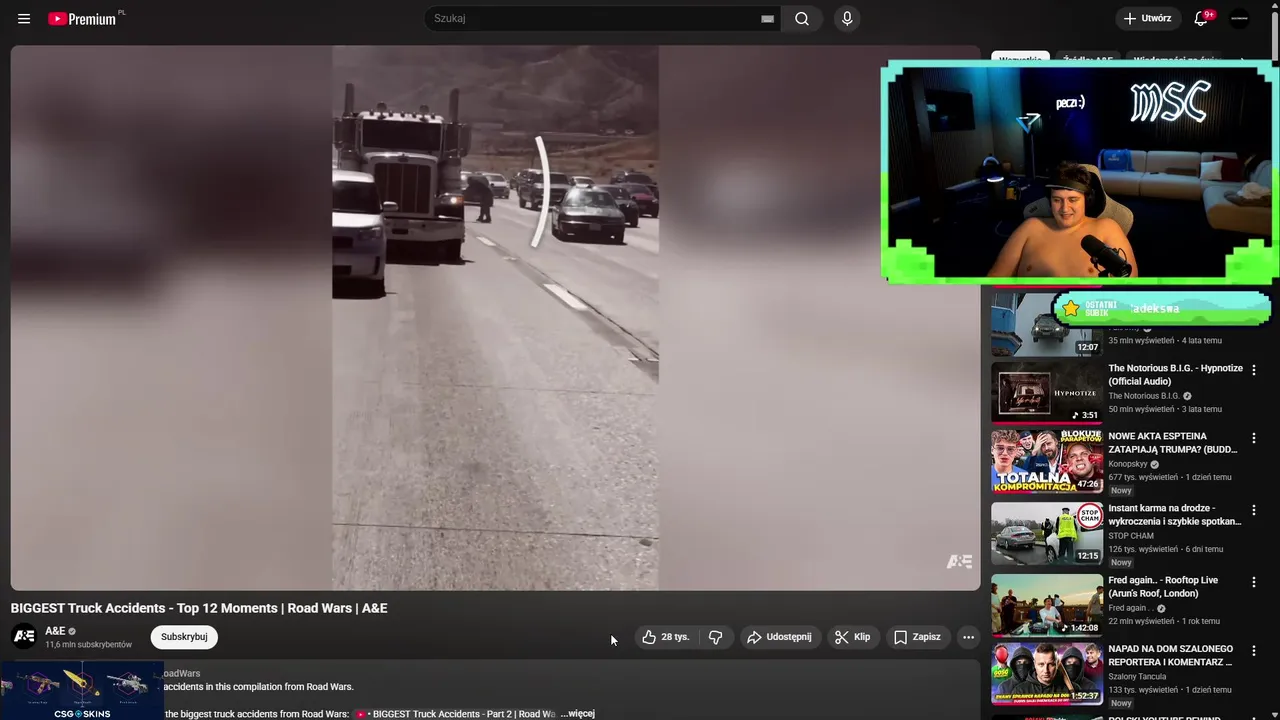1280x720 pixels.
Task: Click the 47:26 duration badge
Action: [1088, 484]
